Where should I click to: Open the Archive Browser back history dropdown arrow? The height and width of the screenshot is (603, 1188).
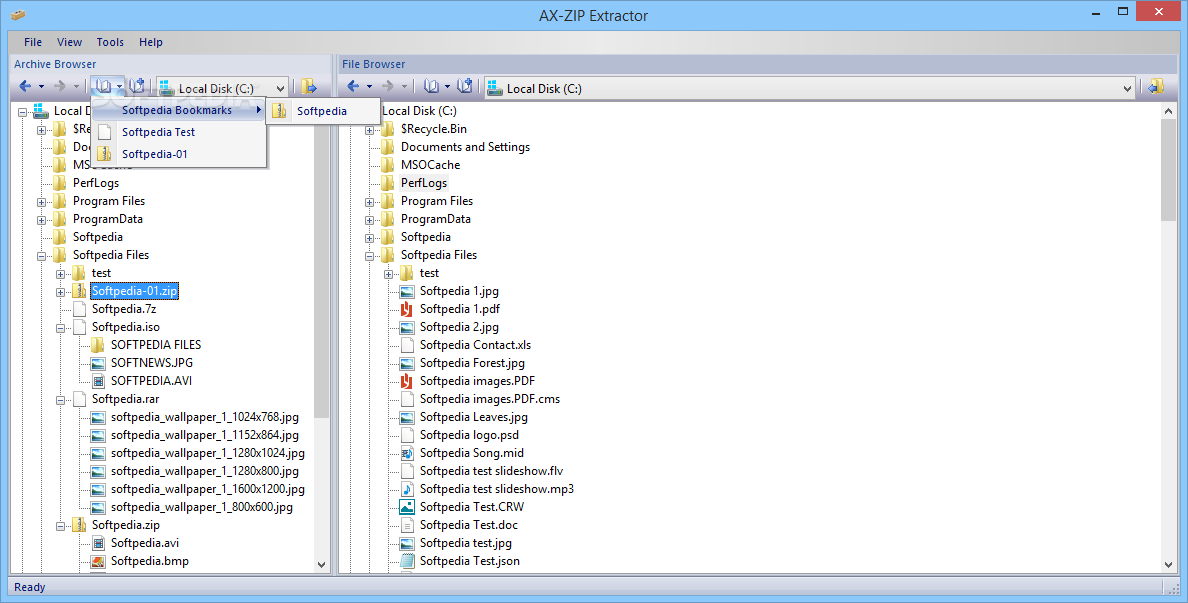pos(41,87)
